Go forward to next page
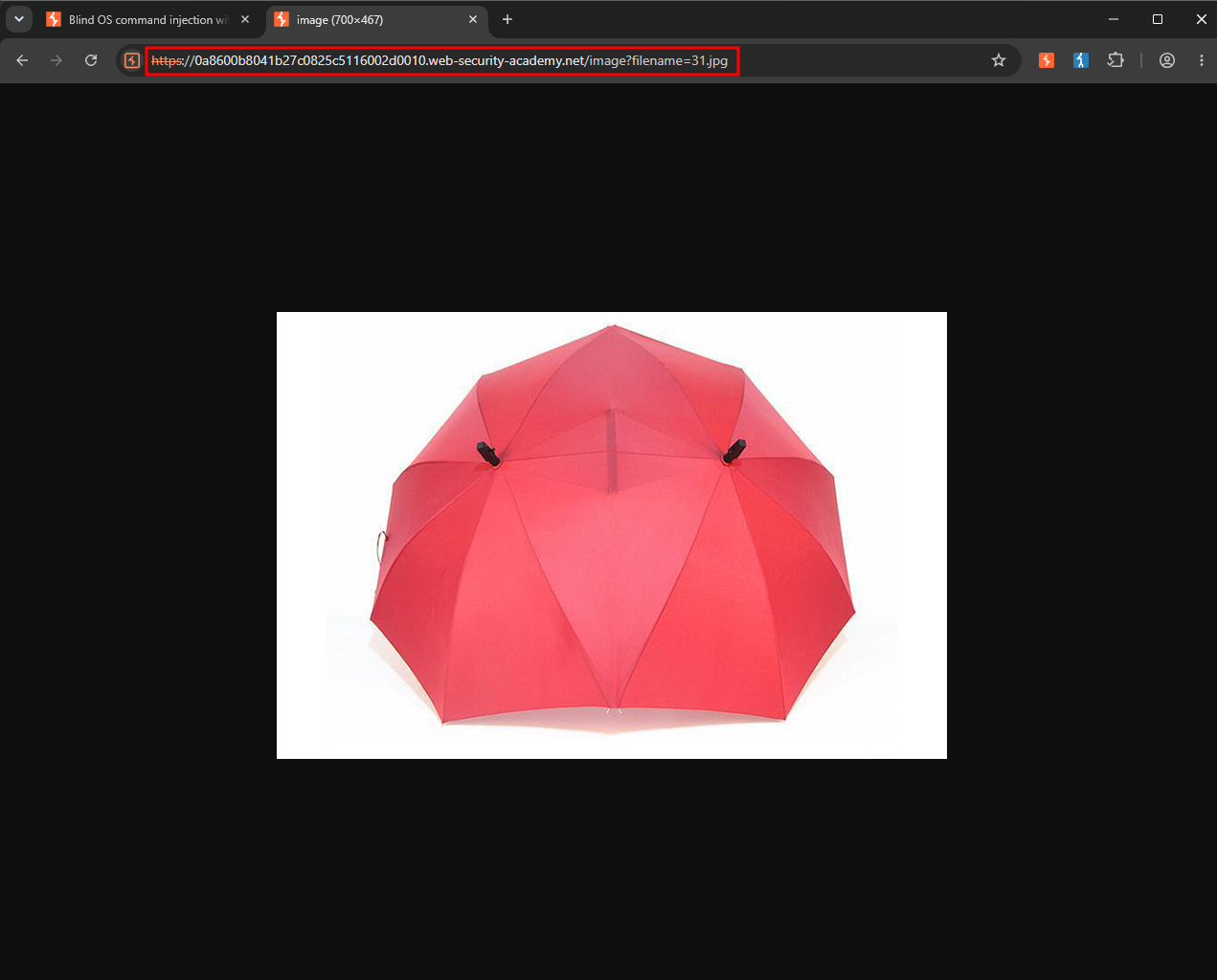Image resolution: width=1217 pixels, height=980 pixels. (x=56, y=60)
